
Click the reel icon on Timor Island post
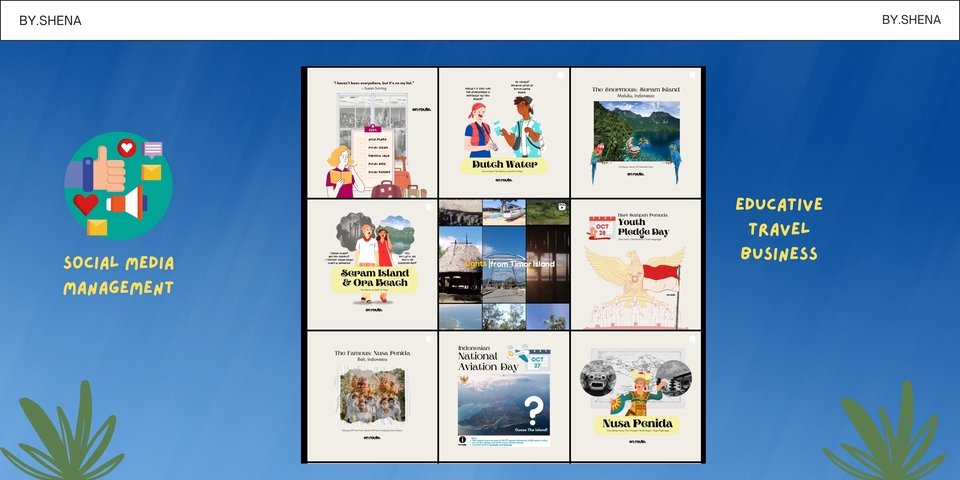click(561, 207)
